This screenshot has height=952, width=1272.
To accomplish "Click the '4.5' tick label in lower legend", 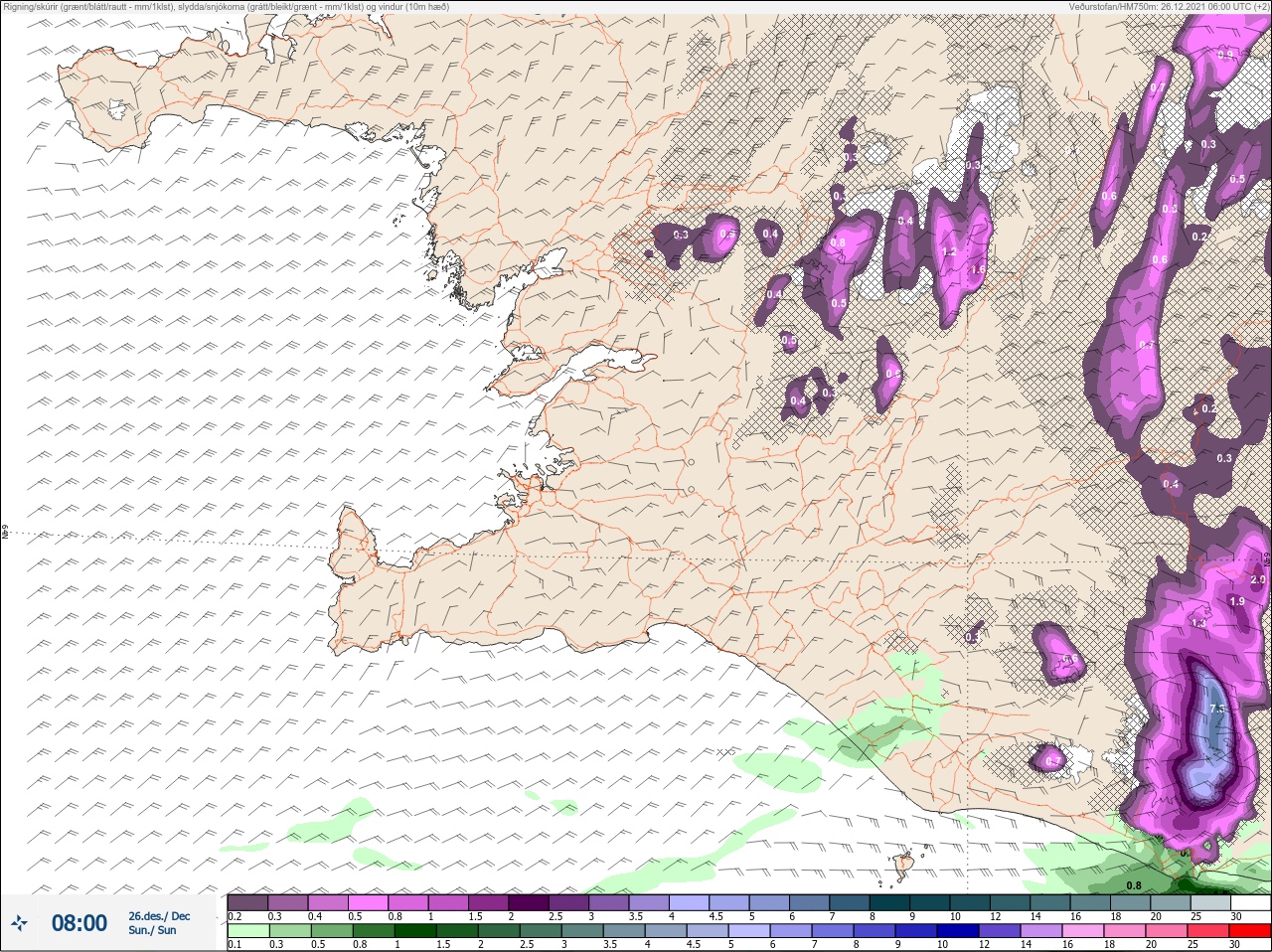I will click(694, 944).
